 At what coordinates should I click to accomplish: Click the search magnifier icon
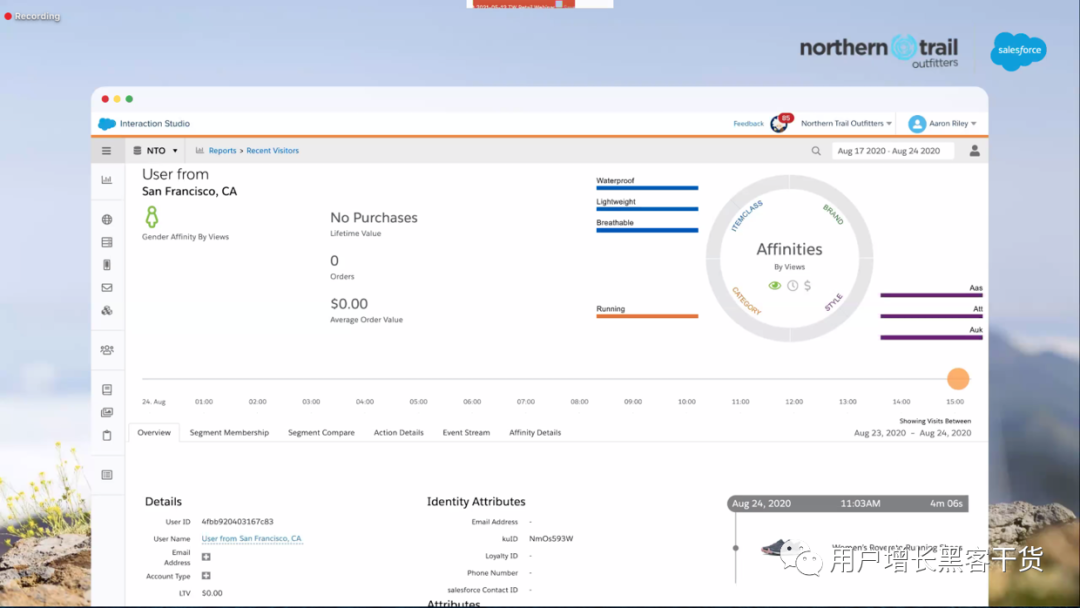(x=816, y=151)
